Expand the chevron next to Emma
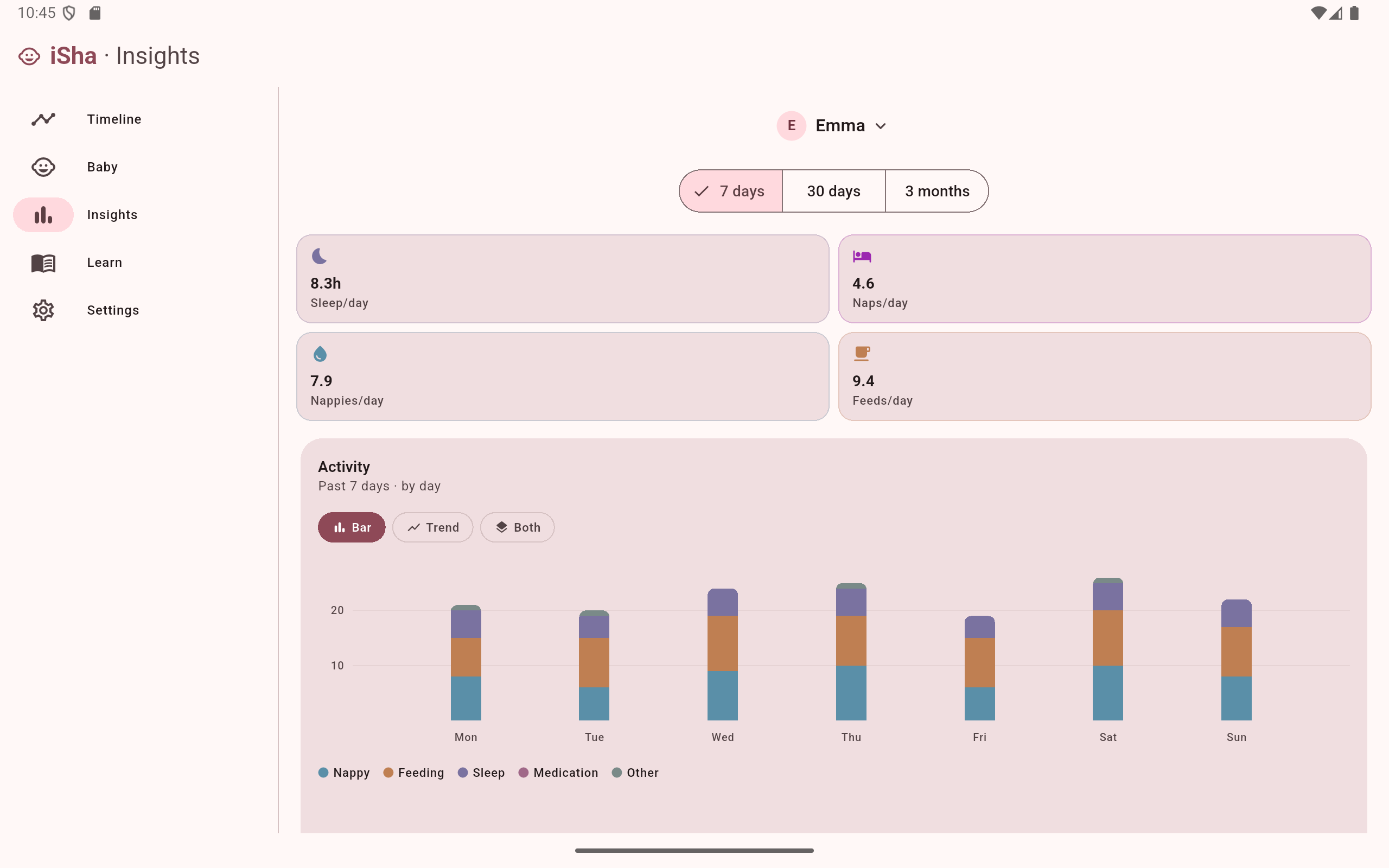The height and width of the screenshot is (868, 1389). point(881,126)
